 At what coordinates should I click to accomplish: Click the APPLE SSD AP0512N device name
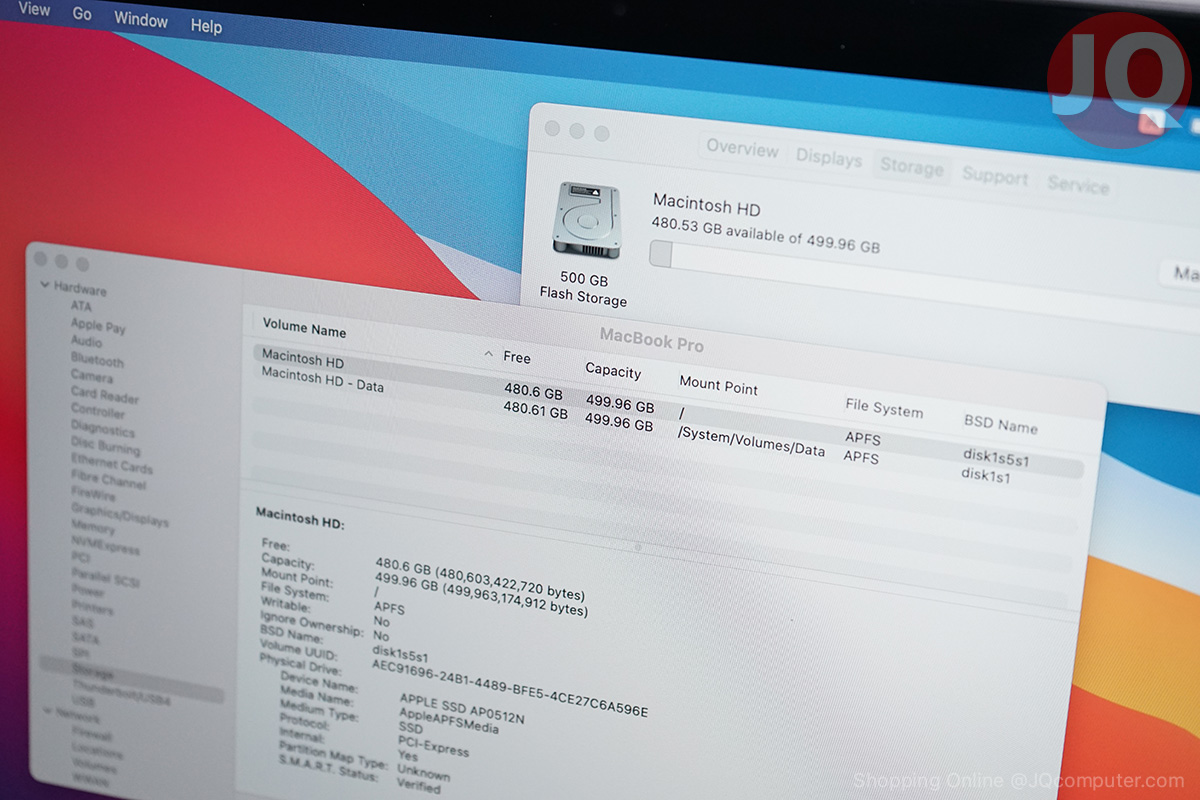coord(462,709)
